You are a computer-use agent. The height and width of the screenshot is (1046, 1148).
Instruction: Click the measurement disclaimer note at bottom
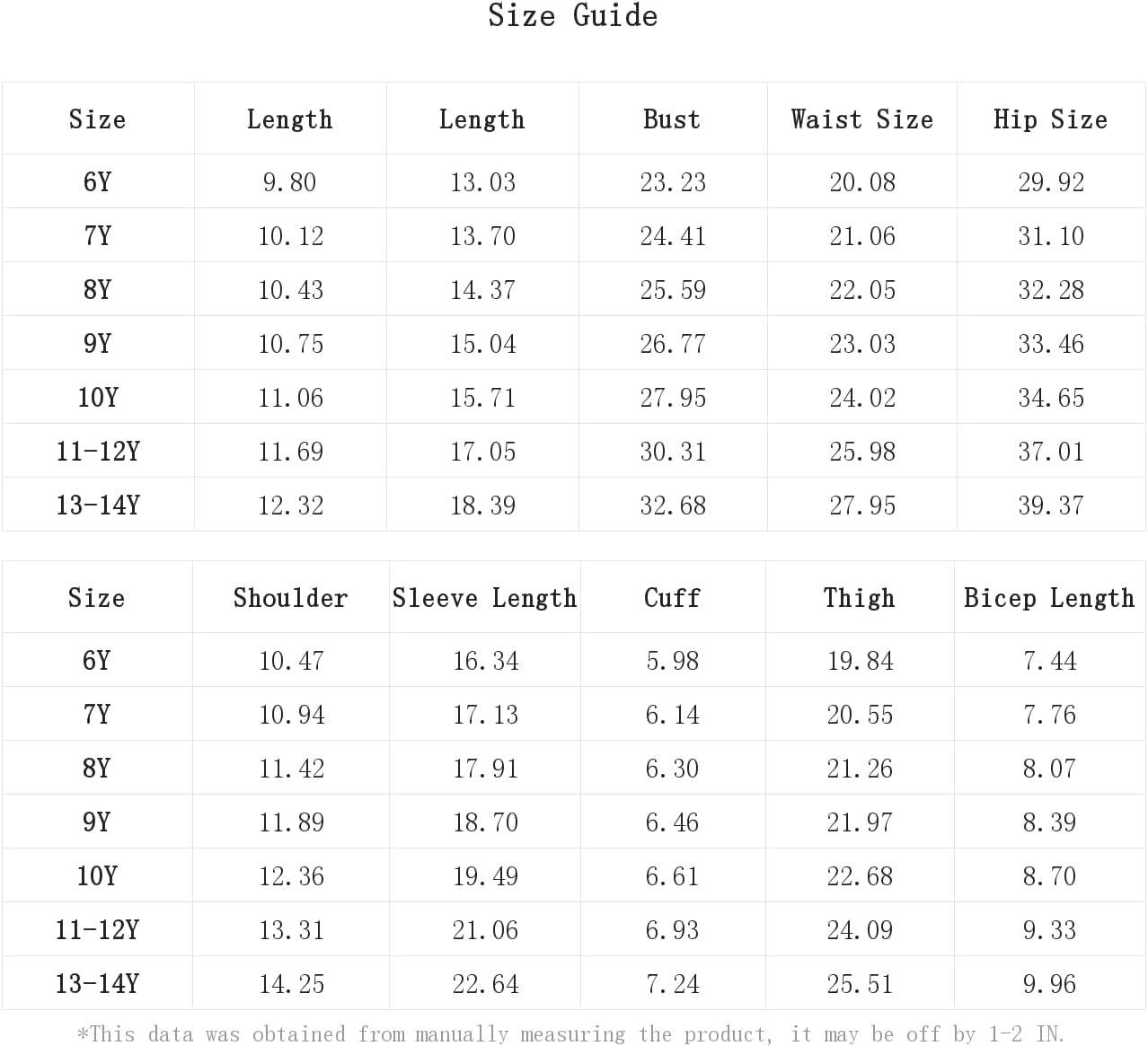(571, 1034)
